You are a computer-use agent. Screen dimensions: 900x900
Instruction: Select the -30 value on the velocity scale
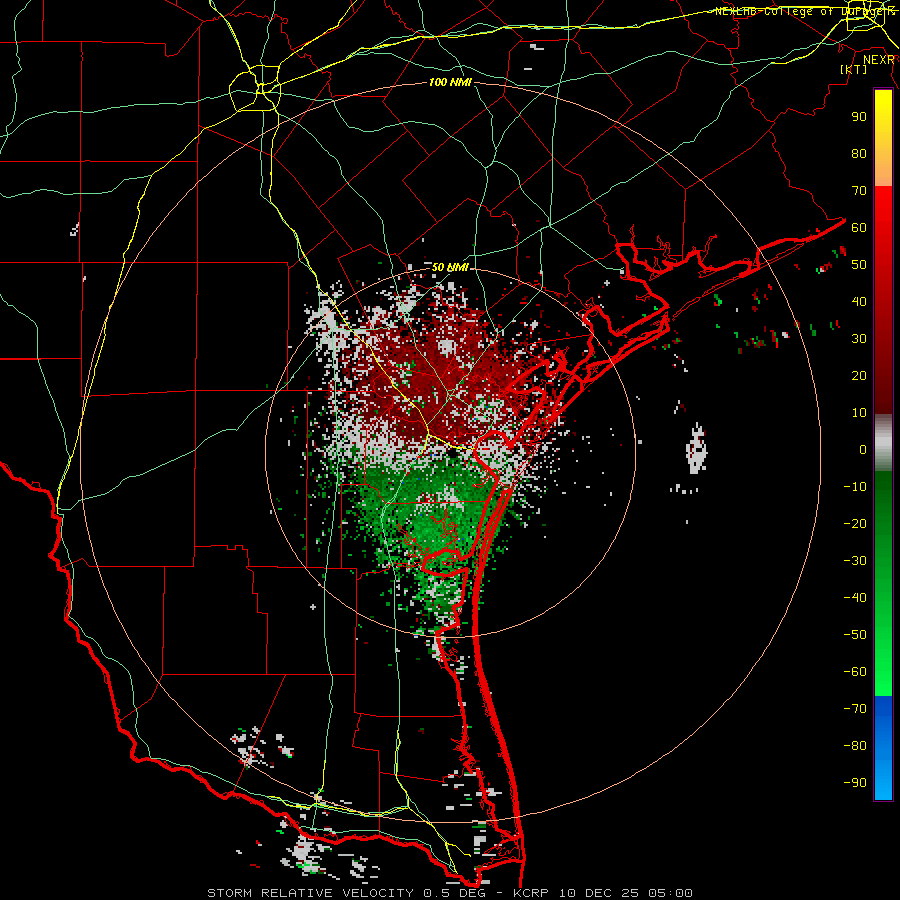coord(855,561)
